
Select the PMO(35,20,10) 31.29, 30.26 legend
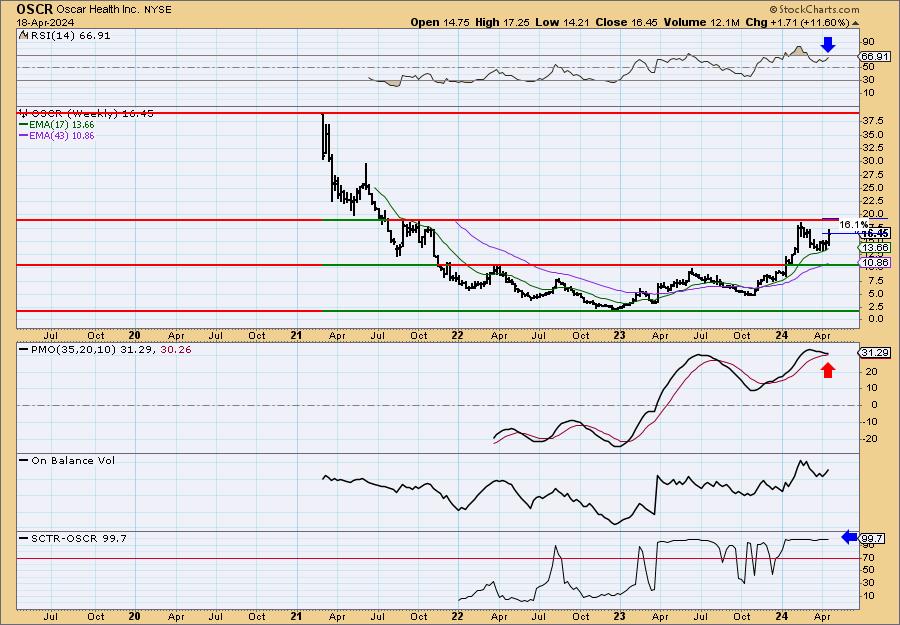pyautogui.click(x=105, y=349)
